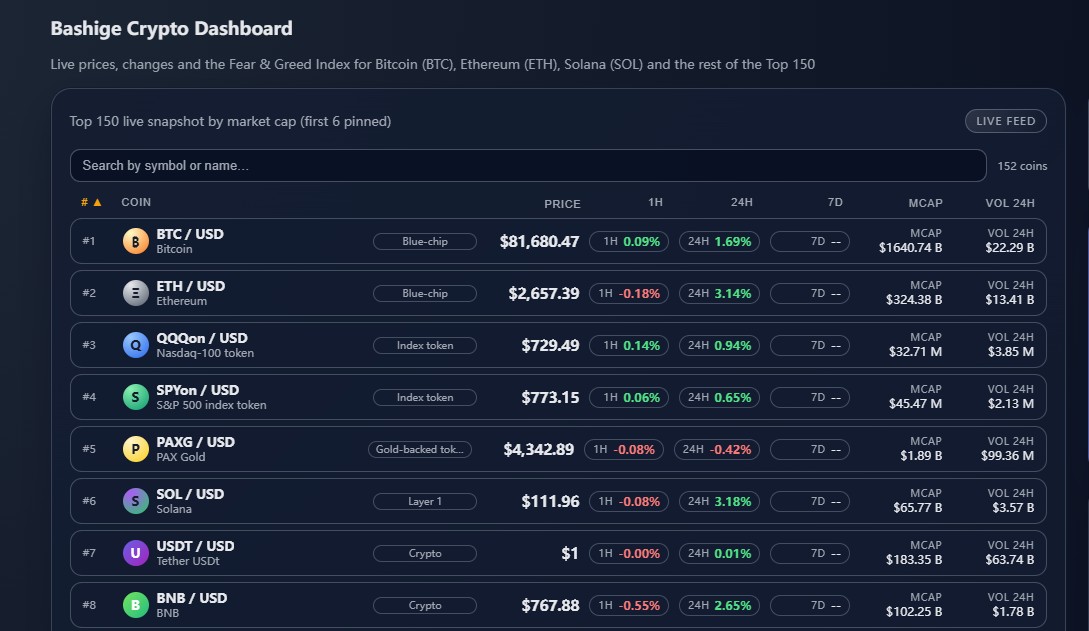Click Ethereum market cap $324.38 B
The image size is (1089, 631).
pyautogui.click(x=914, y=300)
